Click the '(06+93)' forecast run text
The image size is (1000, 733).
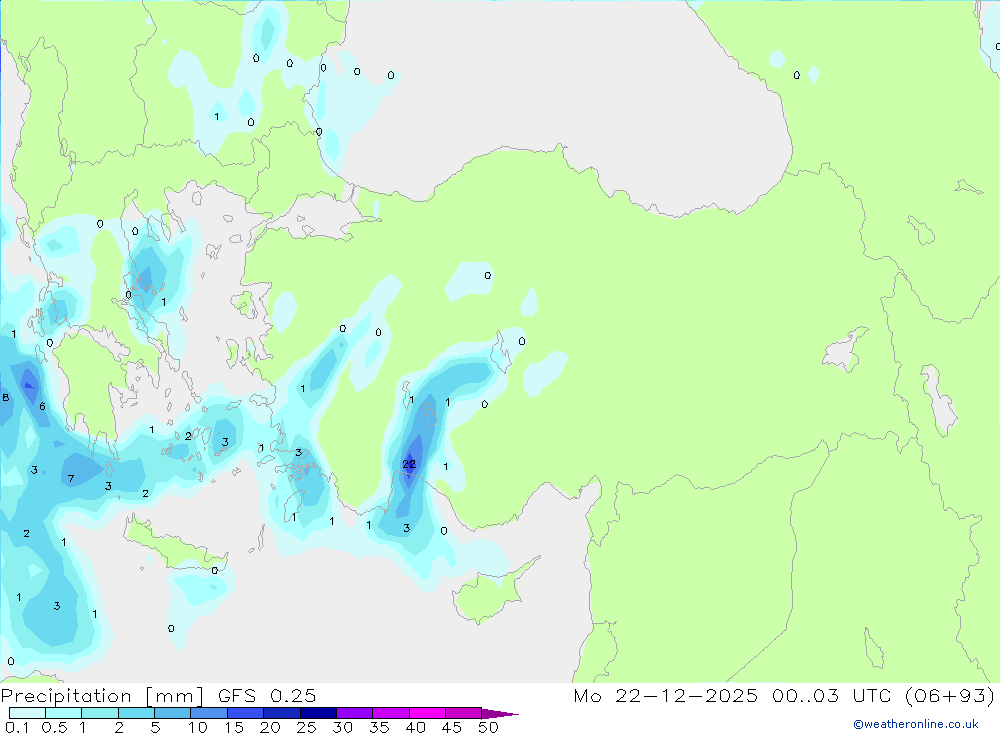[950, 695]
